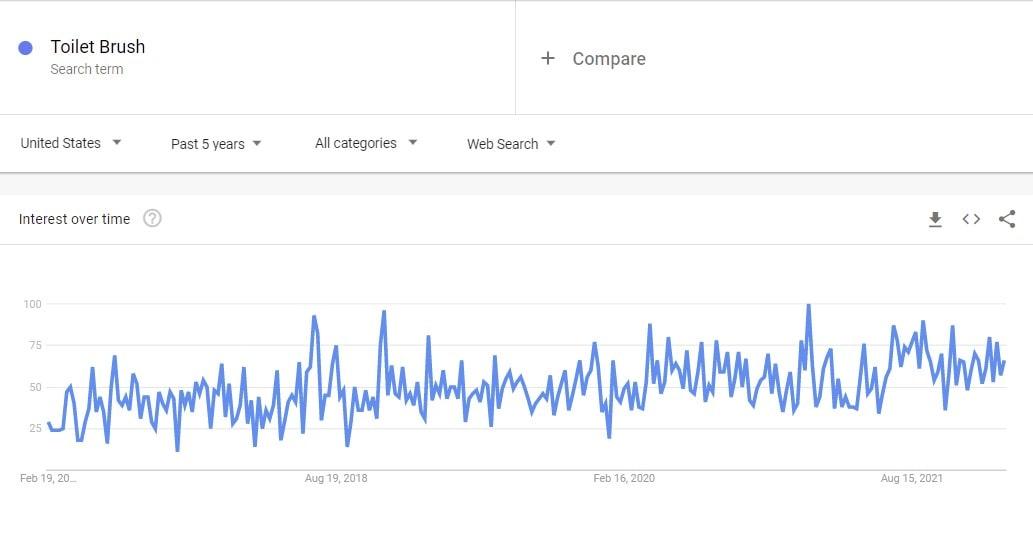The width and height of the screenshot is (1033, 546).
Task: Download the interest over time data
Action: [935, 219]
